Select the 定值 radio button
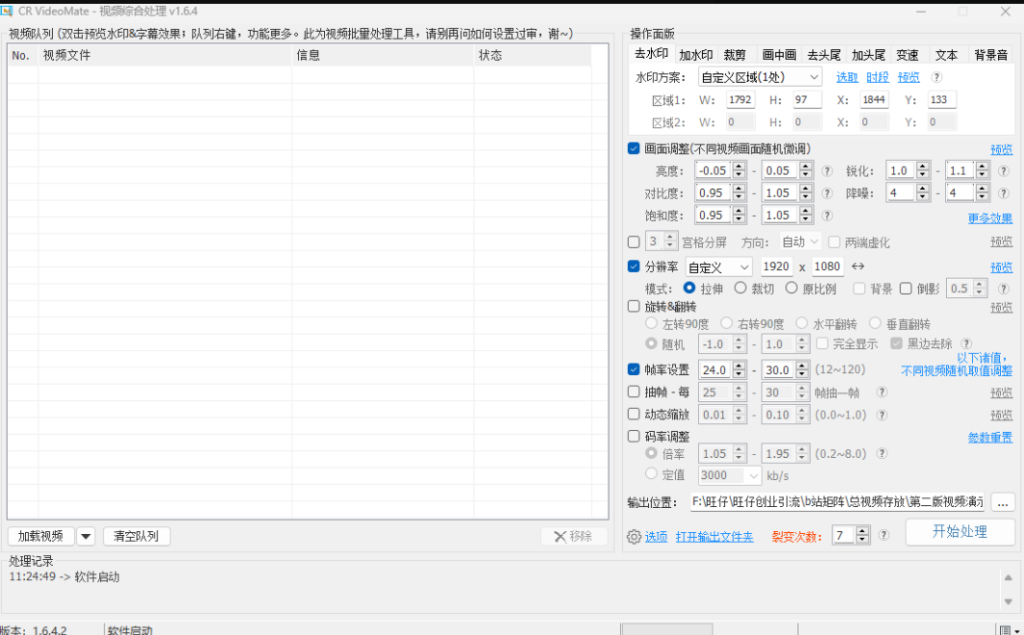The image size is (1024, 635). click(651, 475)
